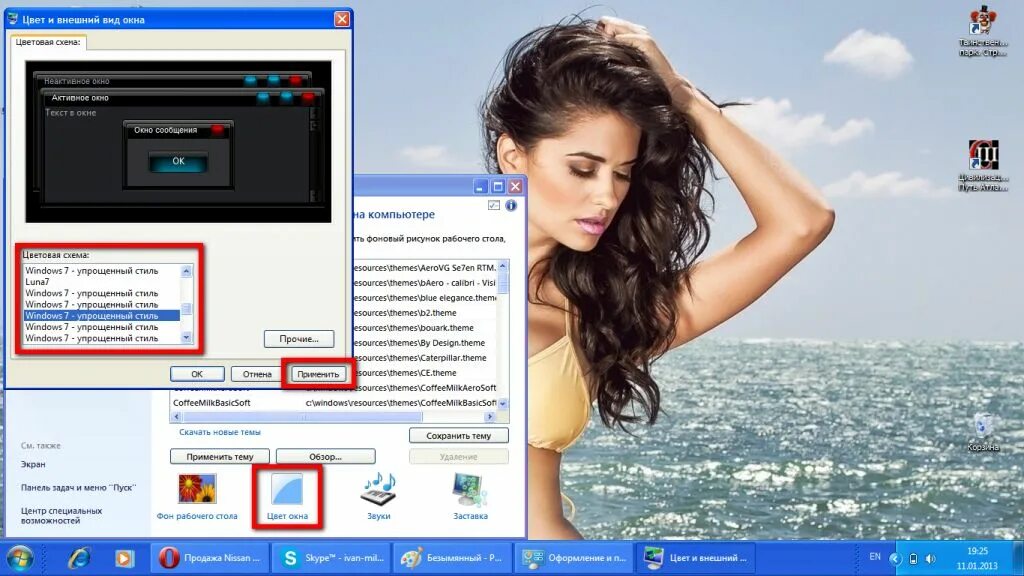Select the highlighted Windows 7 упрощенный стиль entry

(101, 315)
